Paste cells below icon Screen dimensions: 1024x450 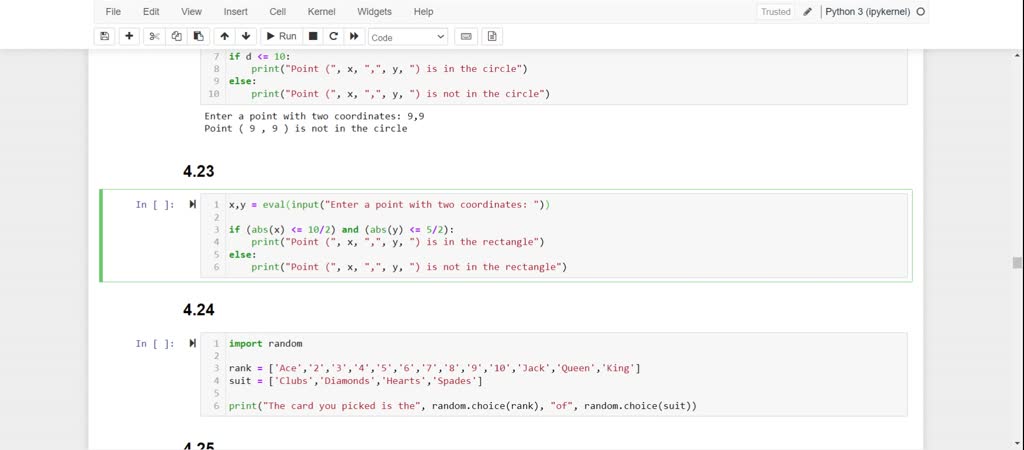[x=199, y=37]
